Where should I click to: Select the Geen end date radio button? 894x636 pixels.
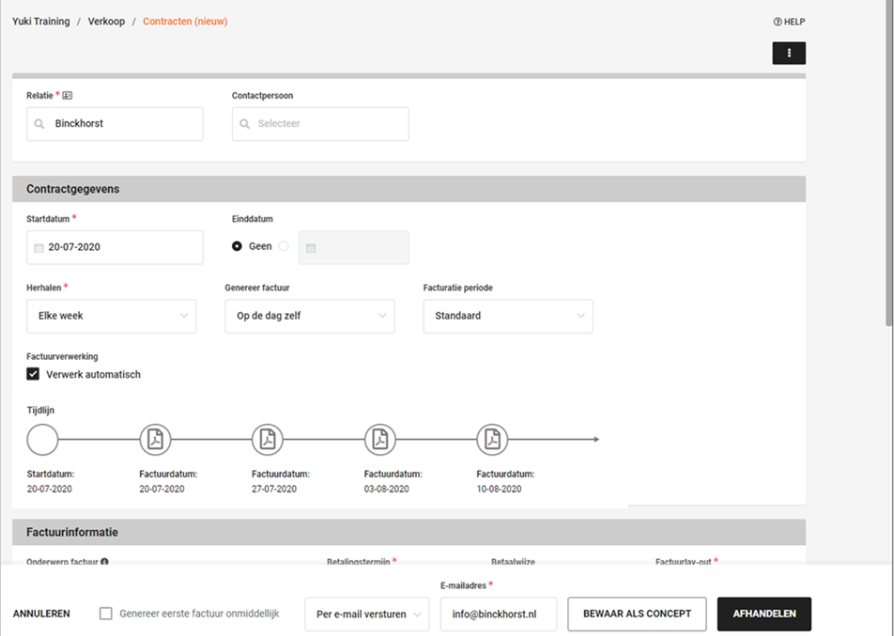pyautogui.click(x=237, y=246)
